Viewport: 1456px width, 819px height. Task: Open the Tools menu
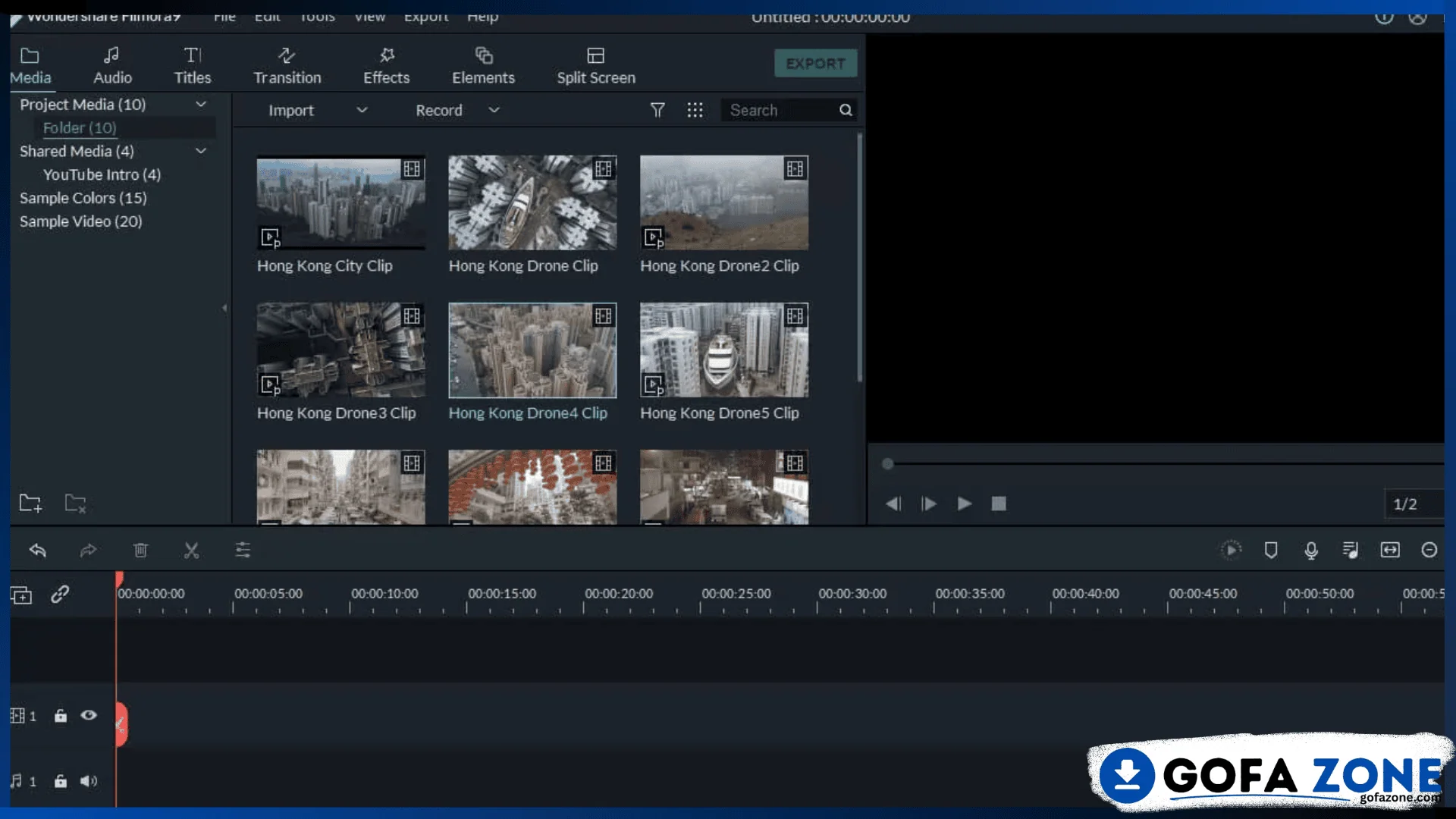click(x=317, y=17)
